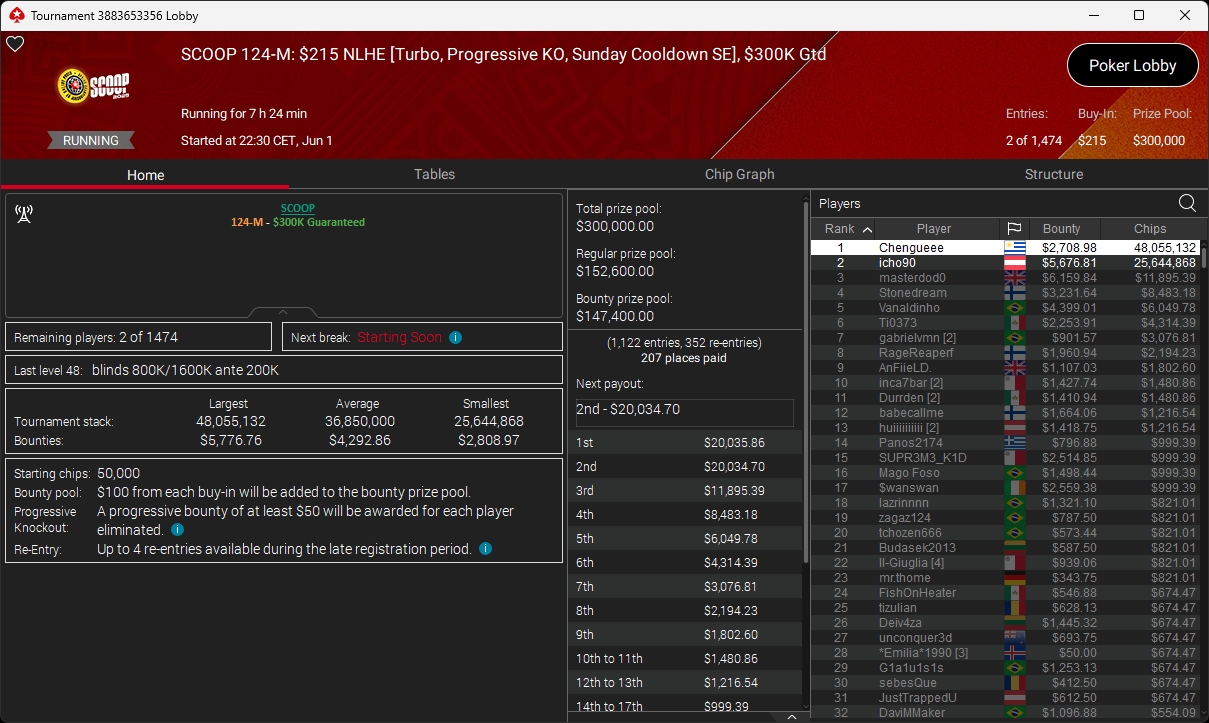Viewport: 1209px width, 723px height.
Task: Select player Vanaldinho in the list
Action: point(1005,308)
